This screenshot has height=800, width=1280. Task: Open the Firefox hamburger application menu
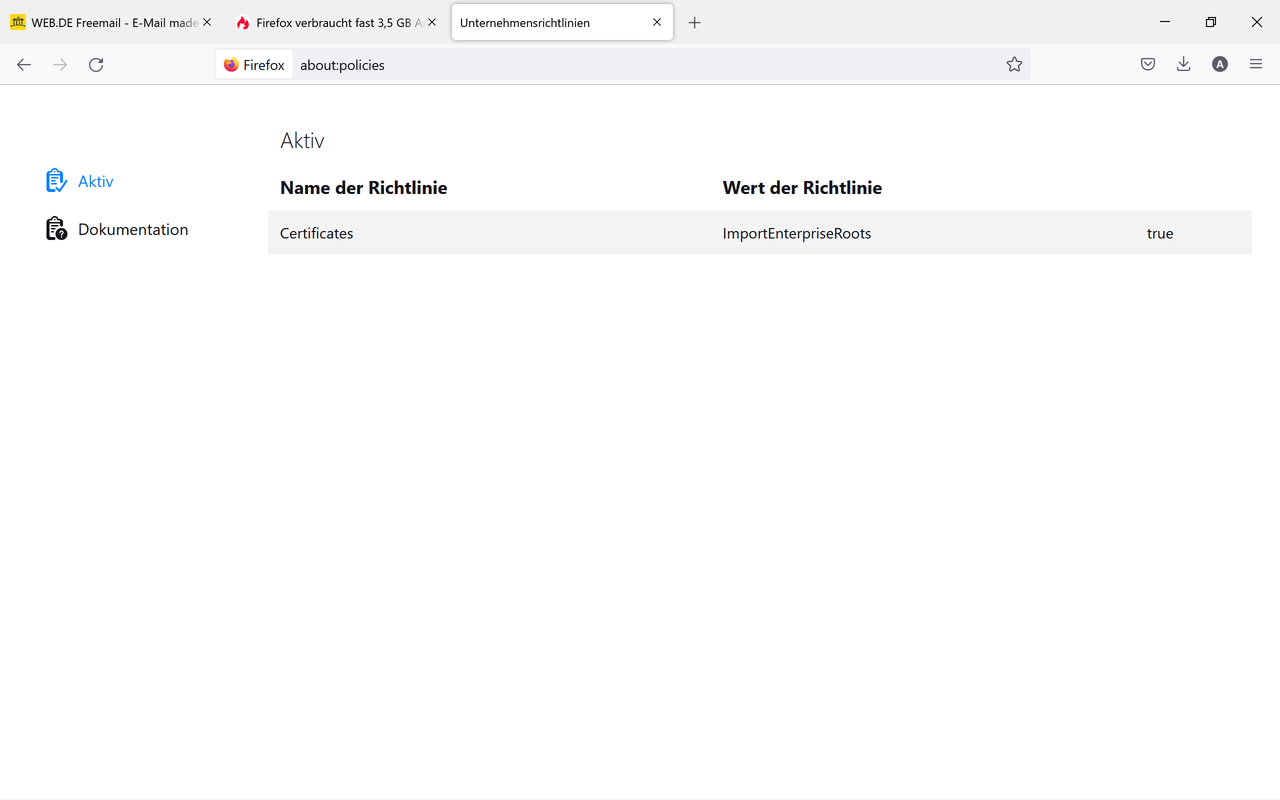1256,65
